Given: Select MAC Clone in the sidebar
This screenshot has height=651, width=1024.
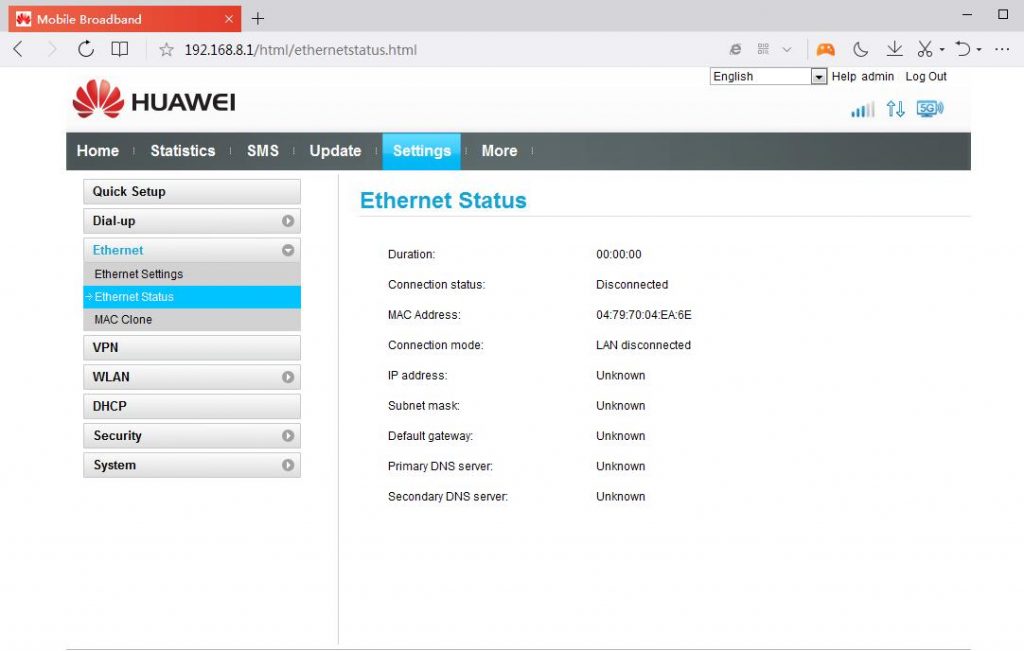Looking at the screenshot, I should [x=122, y=319].
